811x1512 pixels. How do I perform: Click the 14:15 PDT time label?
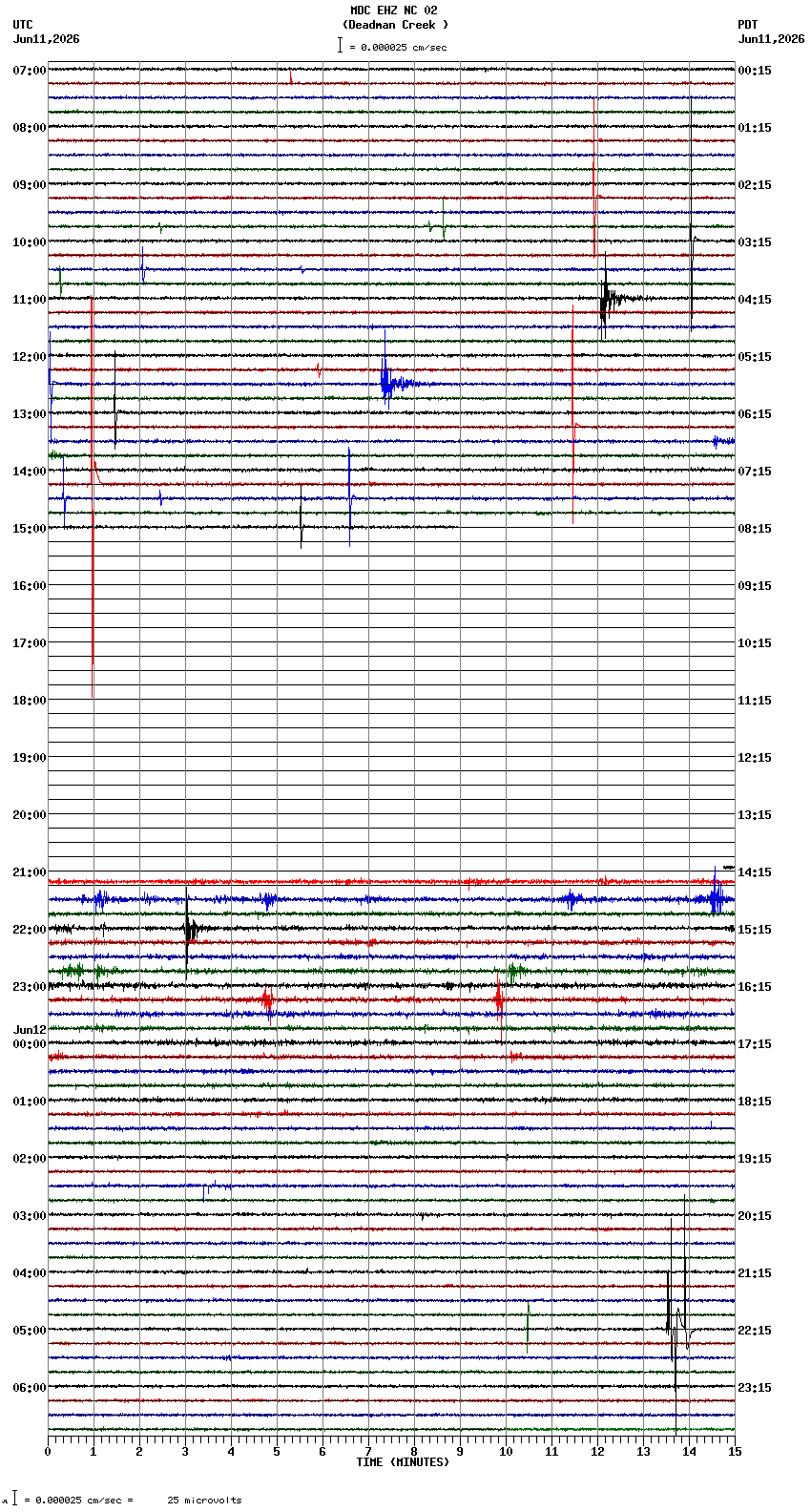point(755,872)
